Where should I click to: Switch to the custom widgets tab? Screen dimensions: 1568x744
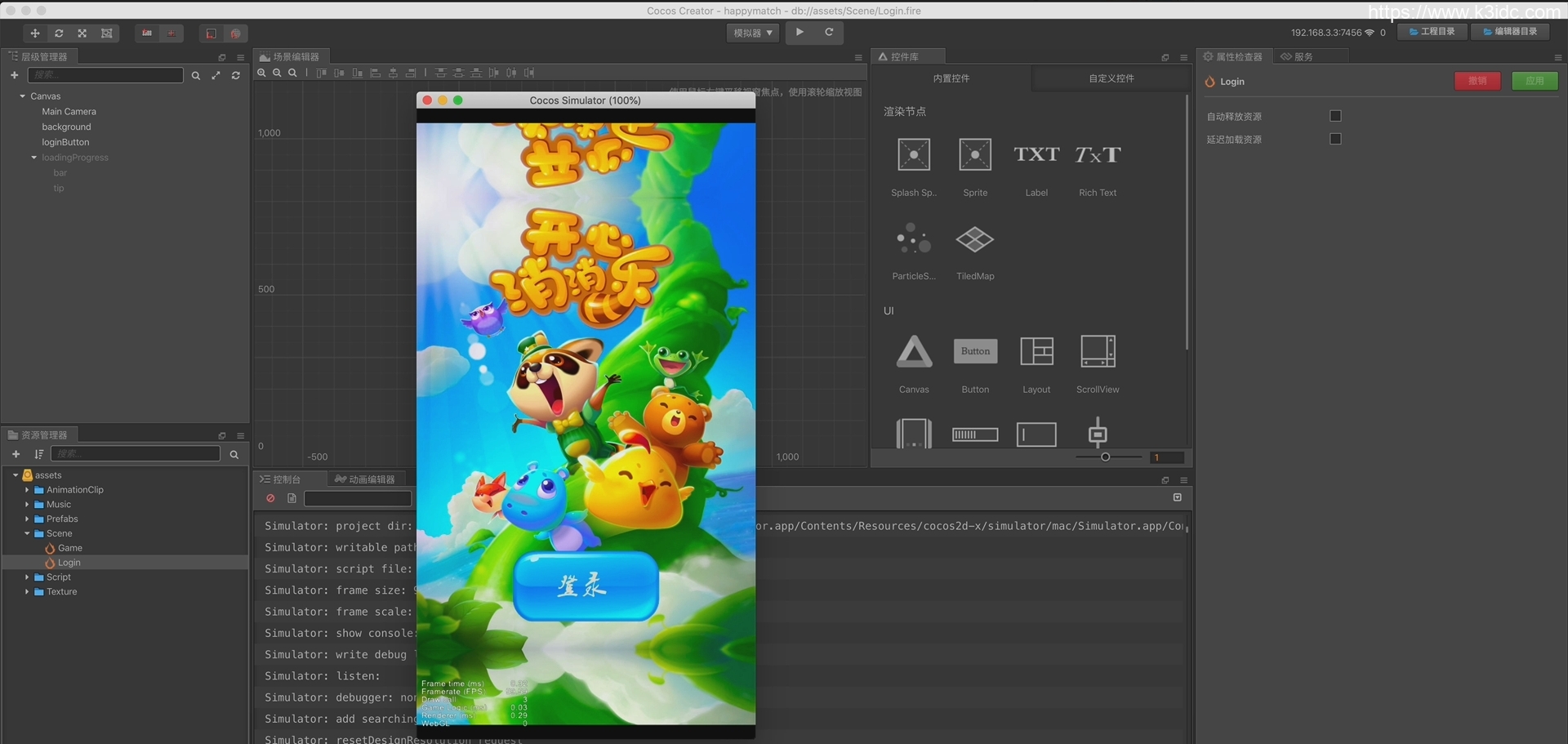(1111, 78)
